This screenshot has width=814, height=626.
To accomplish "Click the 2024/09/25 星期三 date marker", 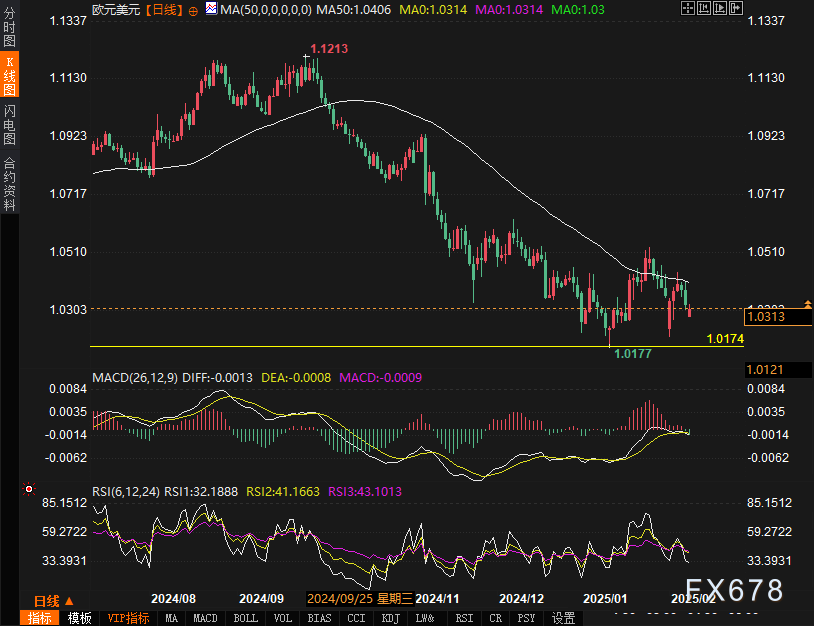I will [x=360, y=598].
